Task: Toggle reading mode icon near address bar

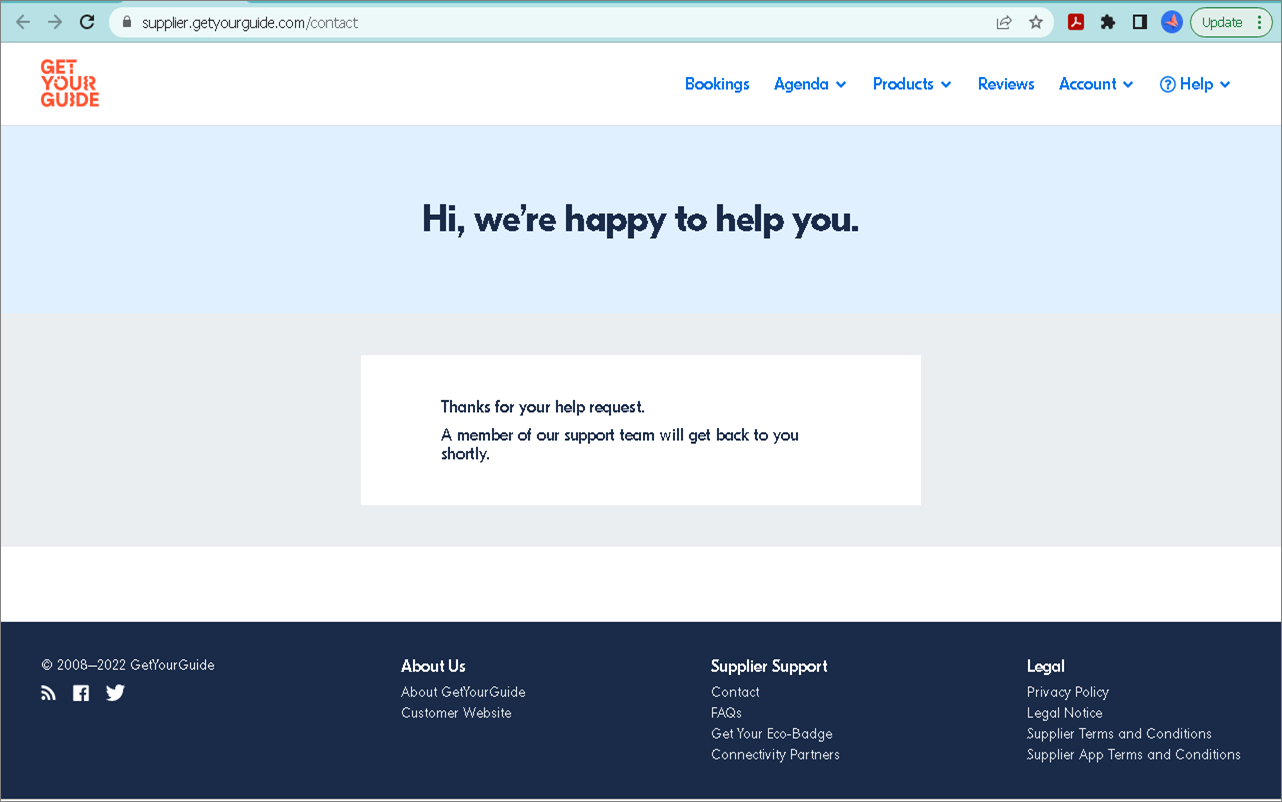Action: (1140, 21)
